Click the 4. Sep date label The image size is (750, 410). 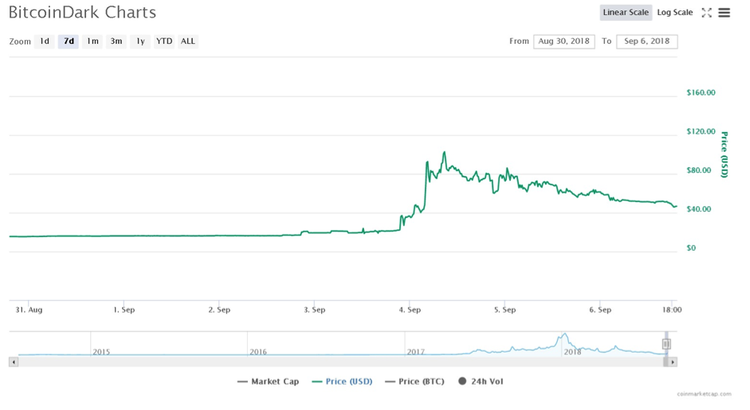(x=410, y=310)
